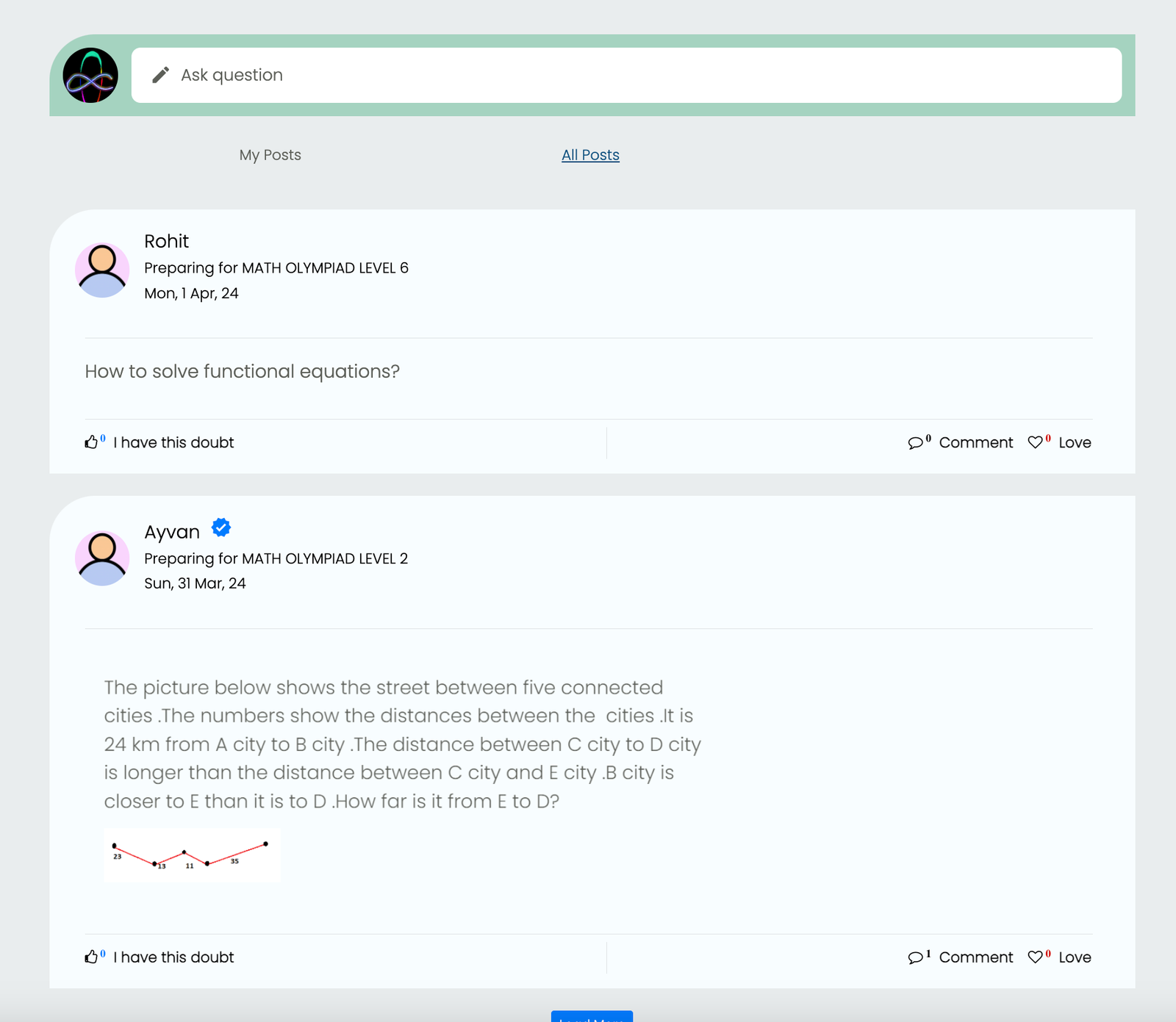Click comment bubble icon on Rohit's post

click(915, 443)
